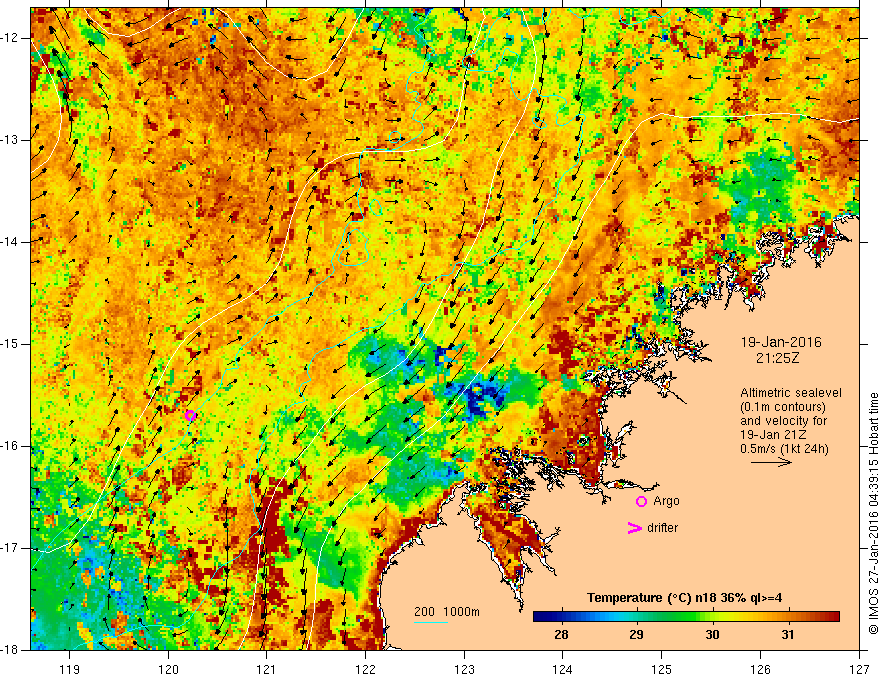Click the 'Altimetric sealevel' label

(x=791, y=393)
